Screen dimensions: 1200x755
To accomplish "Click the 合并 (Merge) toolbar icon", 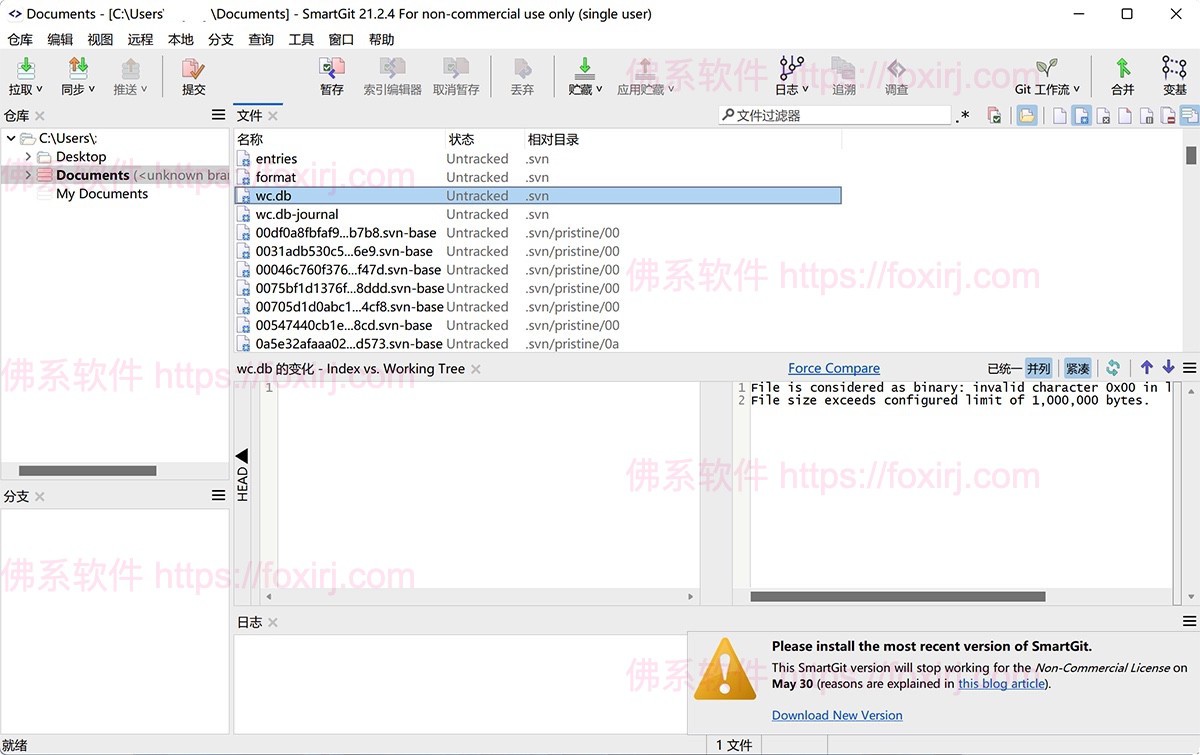I will [x=1123, y=69].
